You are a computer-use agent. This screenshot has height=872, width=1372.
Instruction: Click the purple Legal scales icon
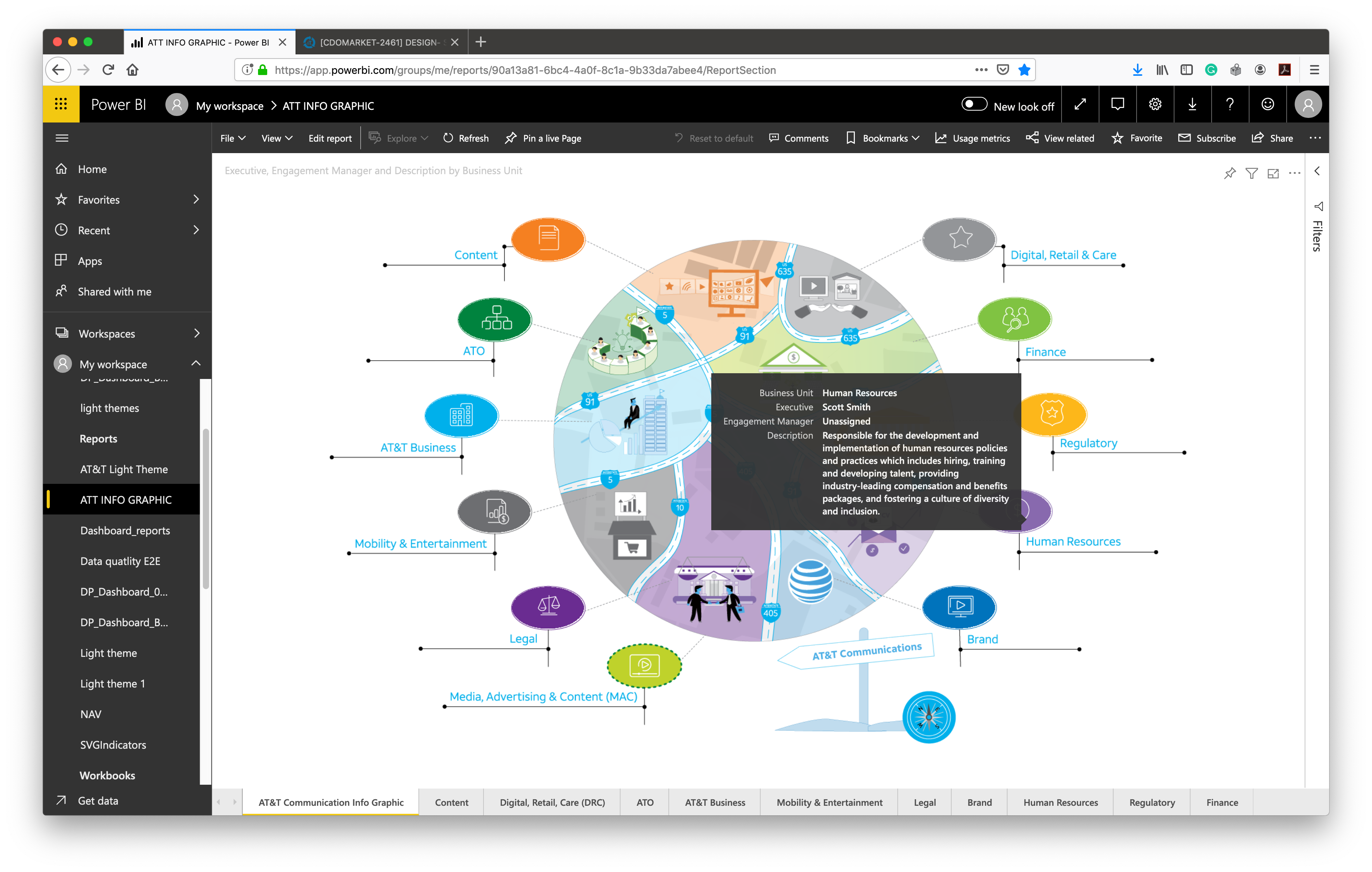(548, 607)
